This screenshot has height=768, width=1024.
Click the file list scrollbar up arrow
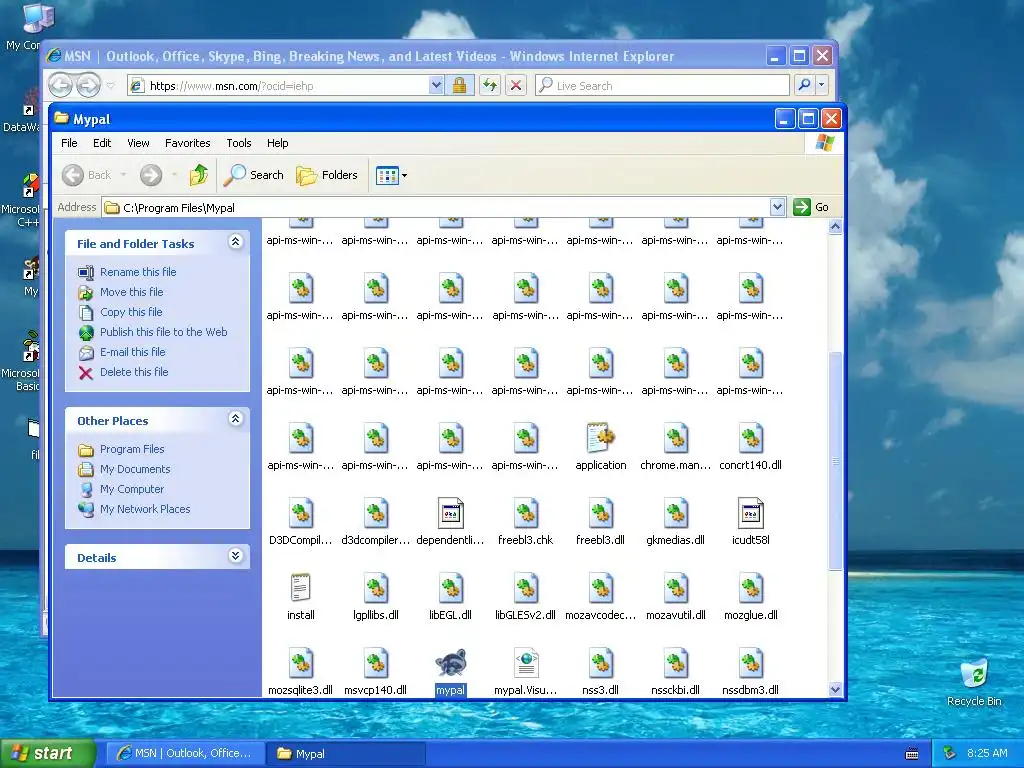pos(835,227)
